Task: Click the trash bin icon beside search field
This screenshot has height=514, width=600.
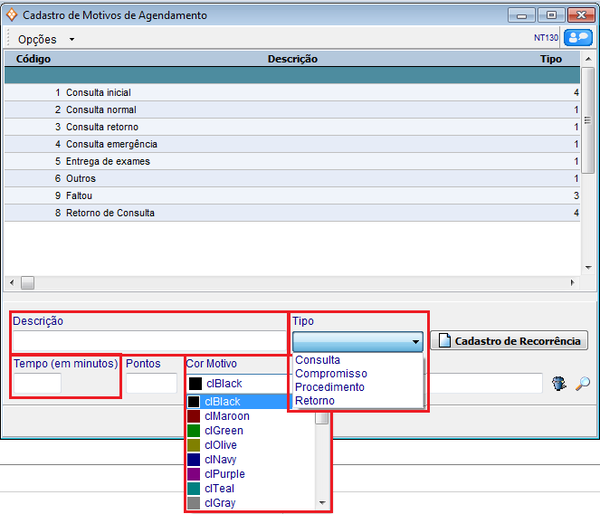Action: [560, 383]
